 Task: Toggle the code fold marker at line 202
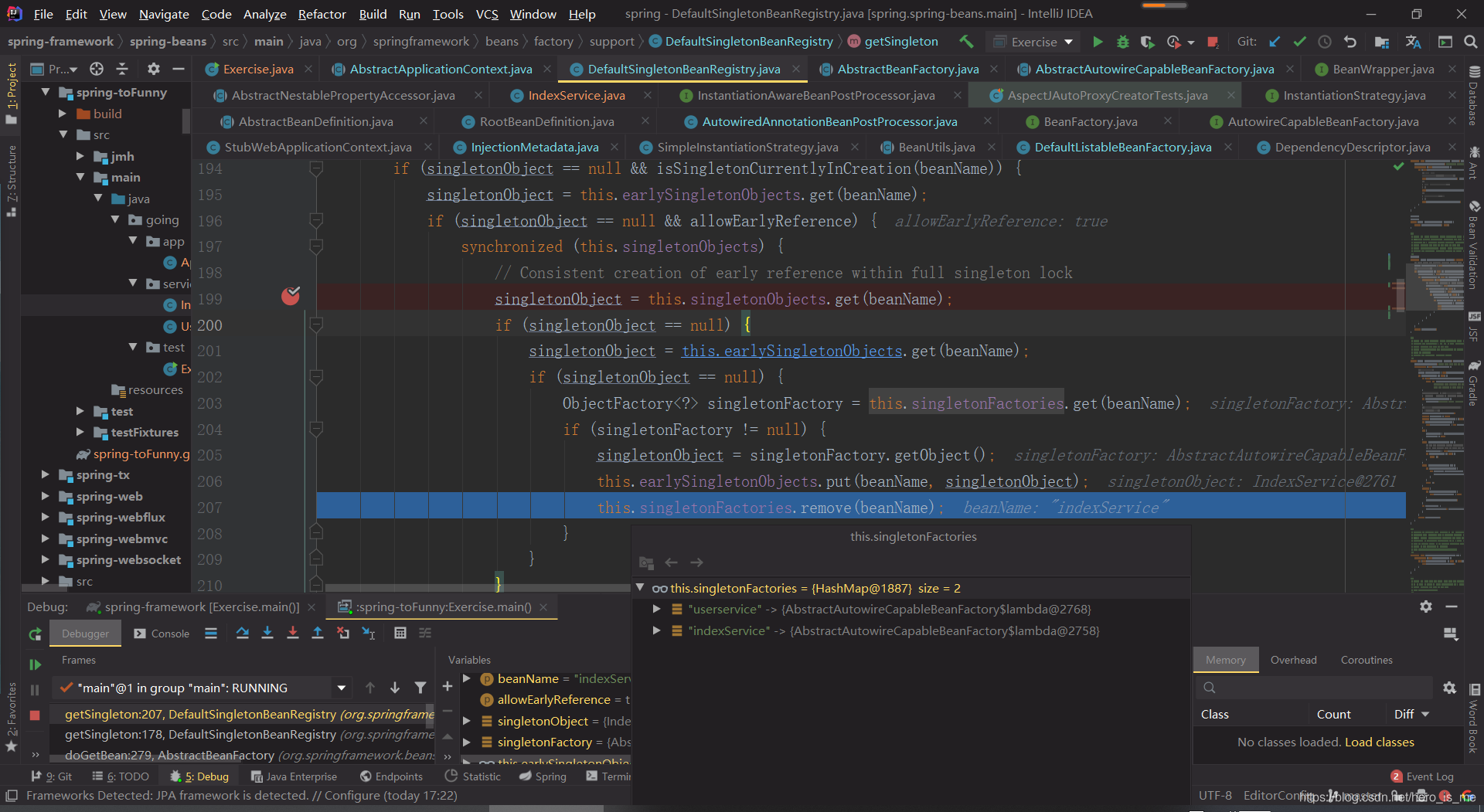click(315, 377)
